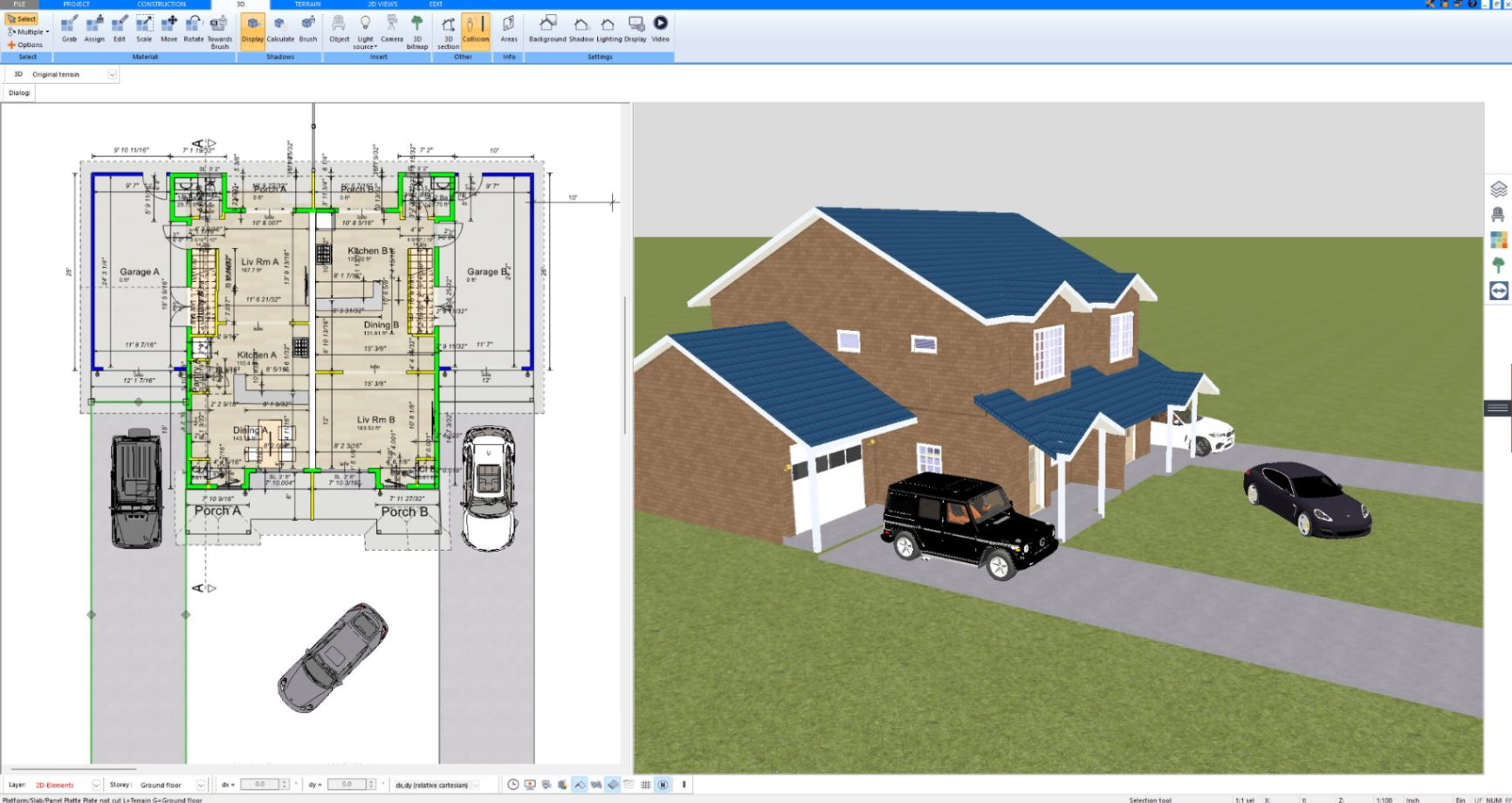Switch to the TERRAIN ribbon tab
Image resolution: width=1512 pixels, height=803 pixels.
coord(307,4)
